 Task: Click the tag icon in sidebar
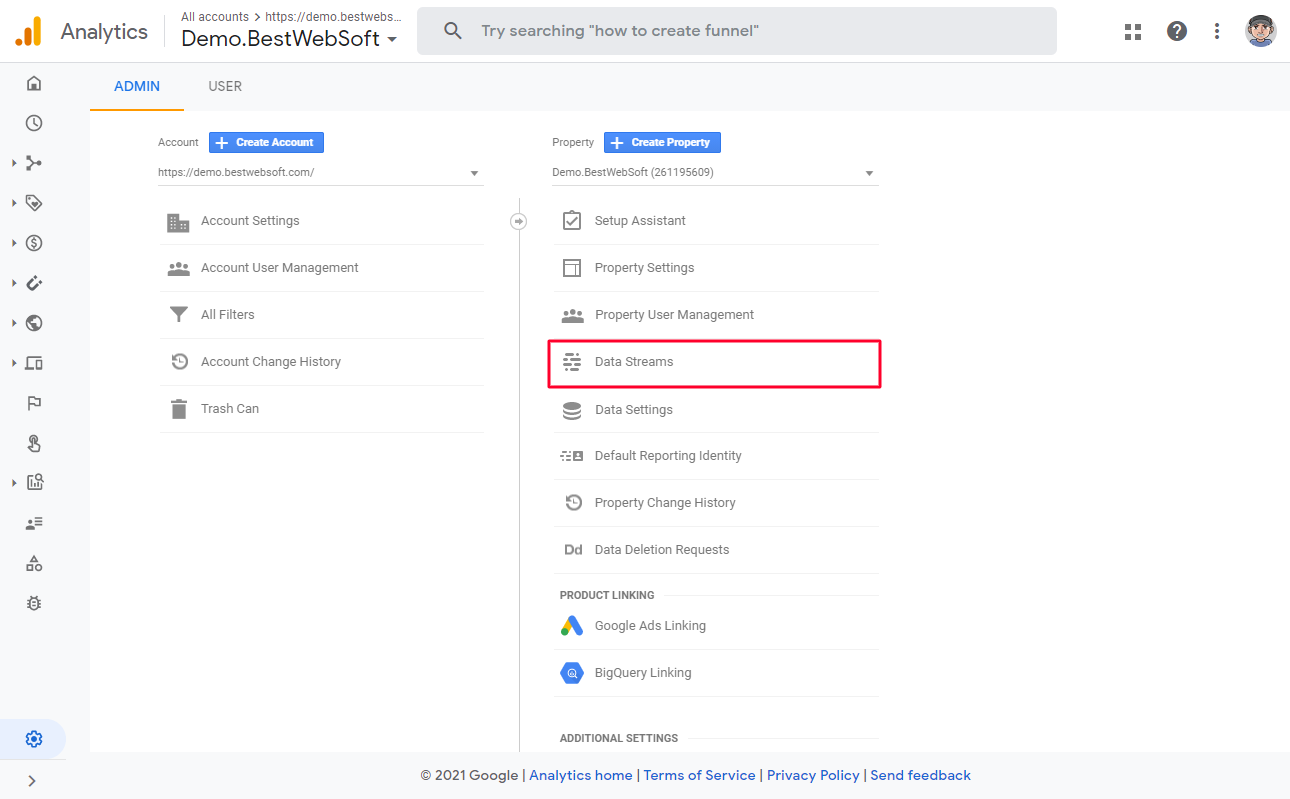point(34,203)
